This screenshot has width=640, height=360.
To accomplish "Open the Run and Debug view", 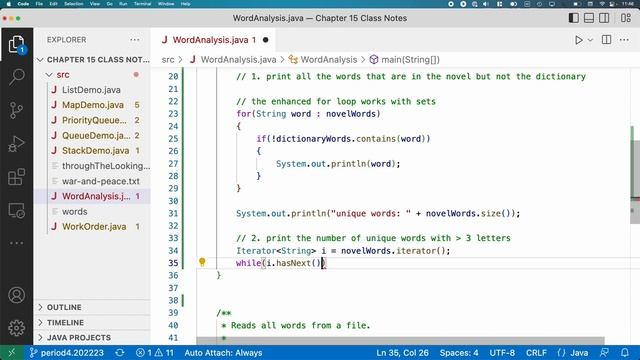I will pyautogui.click(x=16, y=144).
